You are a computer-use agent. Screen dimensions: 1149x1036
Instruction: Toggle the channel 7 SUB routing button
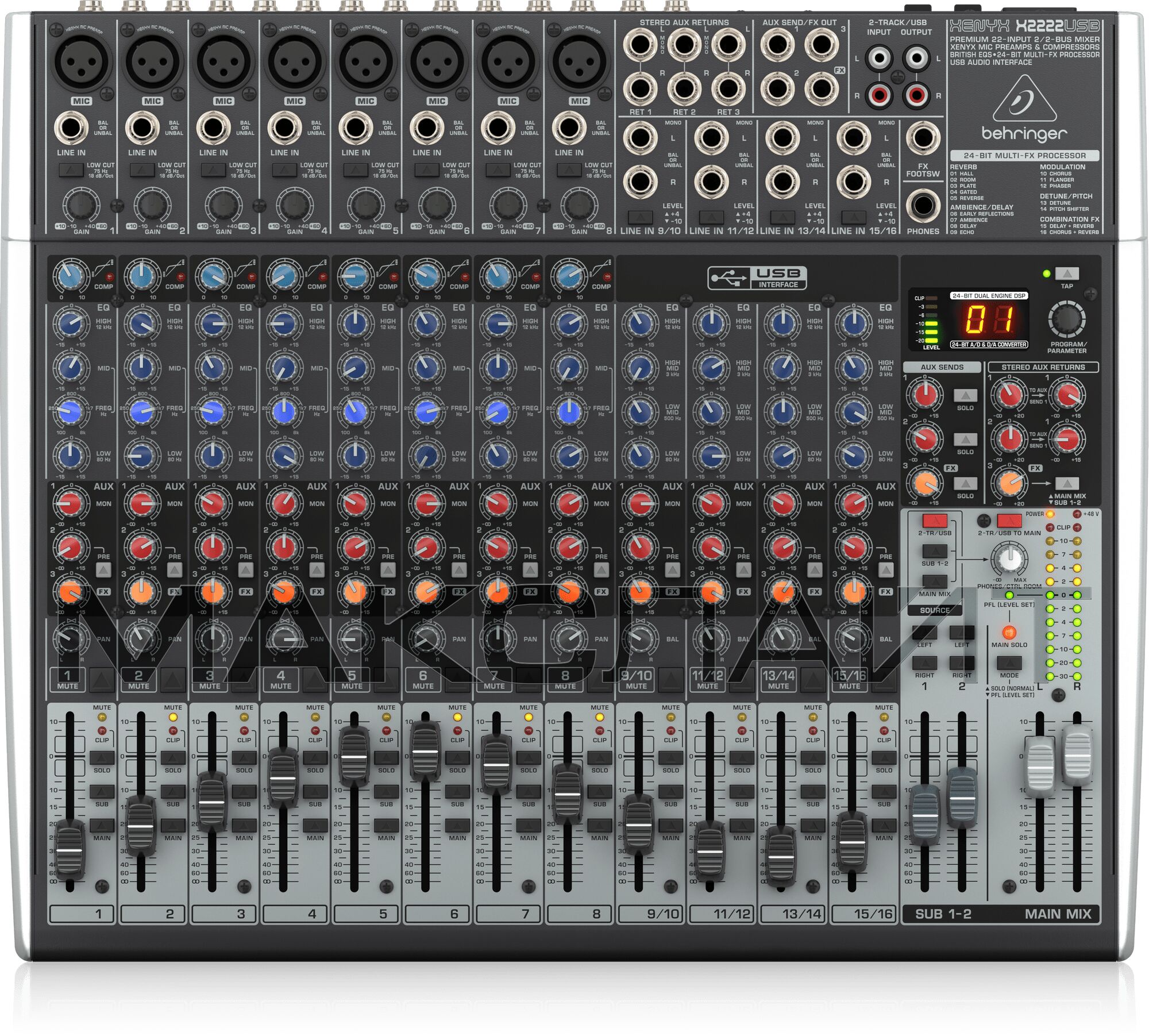pos(529,791)
